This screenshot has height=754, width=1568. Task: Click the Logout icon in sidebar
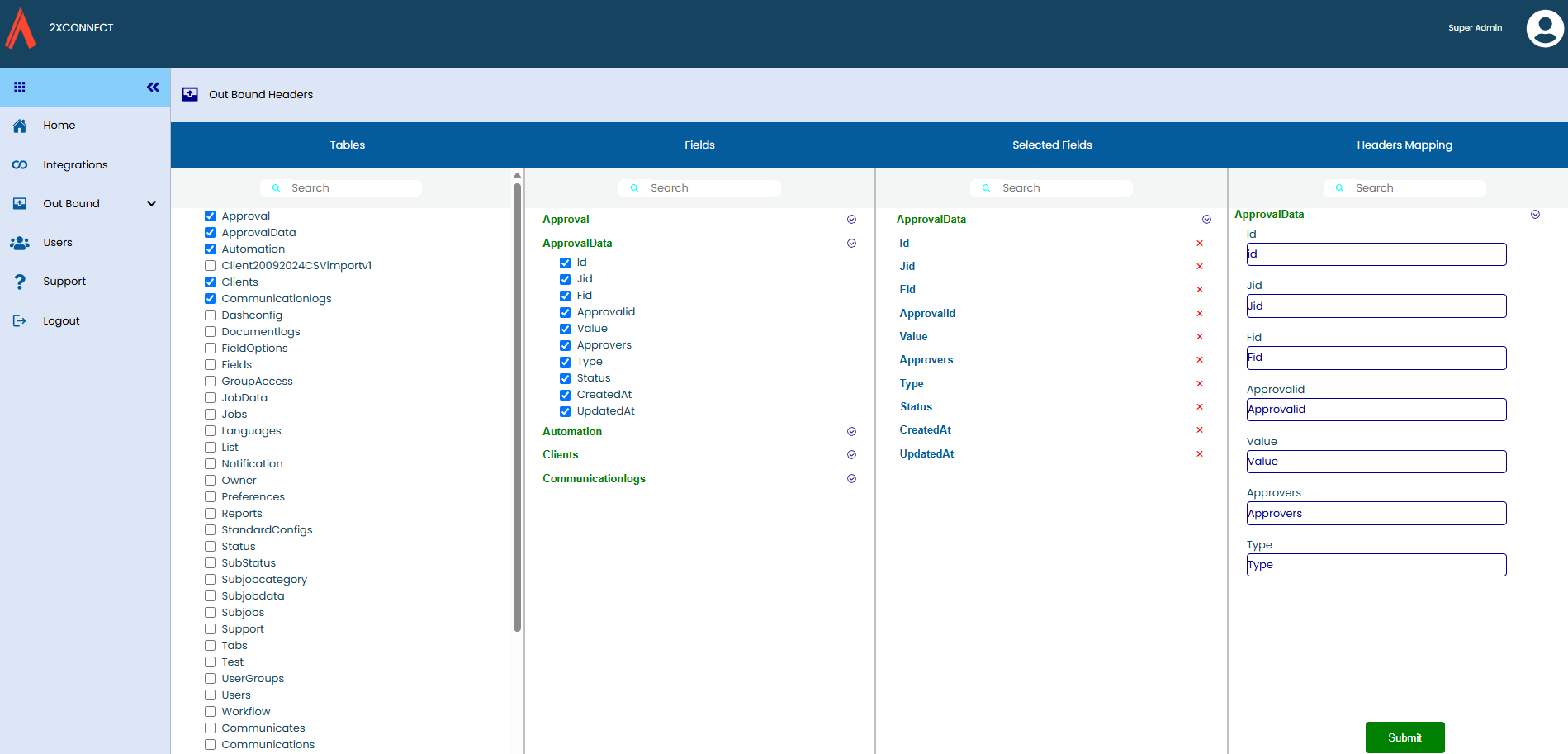pos(20,321)
